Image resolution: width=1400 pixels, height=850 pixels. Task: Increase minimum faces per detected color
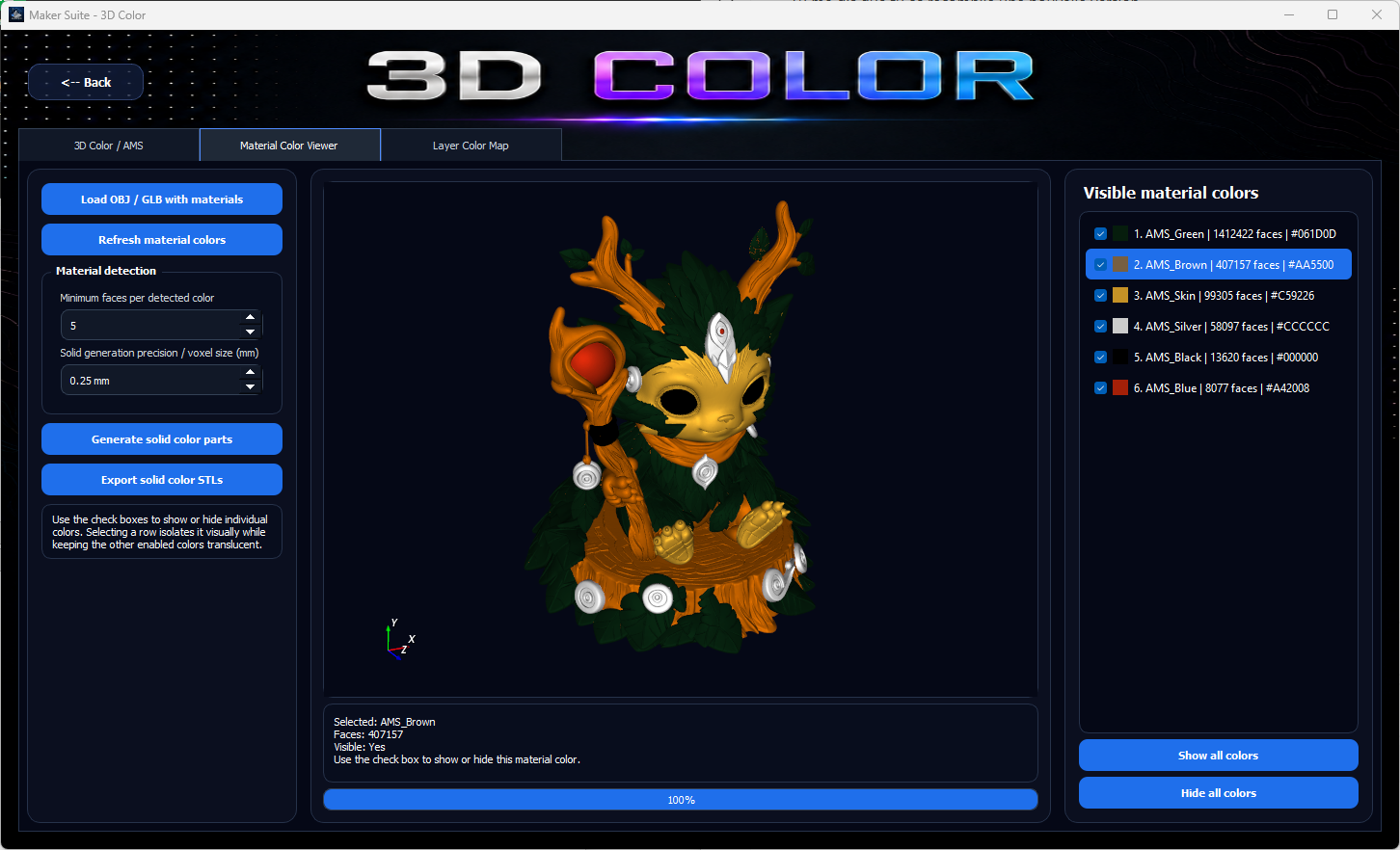tap(251, 318)
